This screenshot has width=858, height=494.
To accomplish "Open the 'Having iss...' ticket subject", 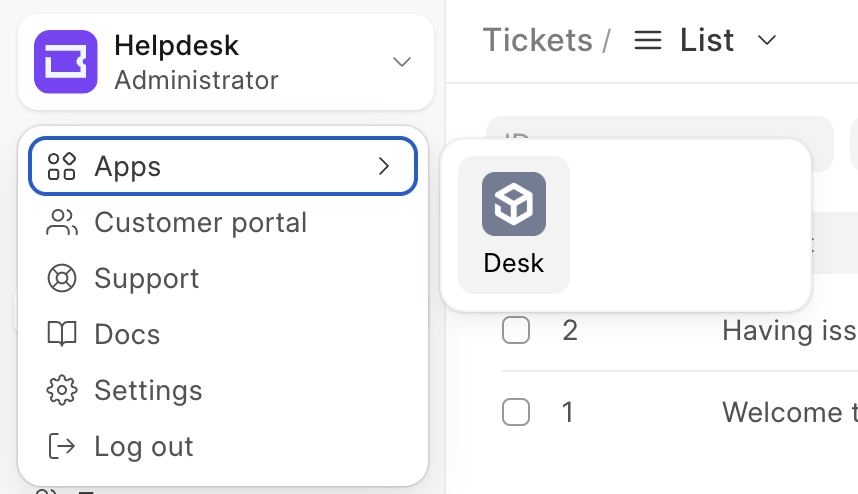I will click(790, 330).
